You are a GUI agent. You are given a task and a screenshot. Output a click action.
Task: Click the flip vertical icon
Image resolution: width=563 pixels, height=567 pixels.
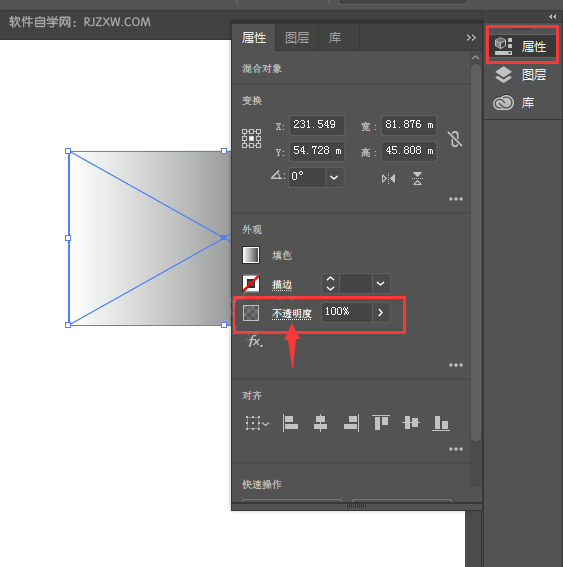tap(417, 179)
